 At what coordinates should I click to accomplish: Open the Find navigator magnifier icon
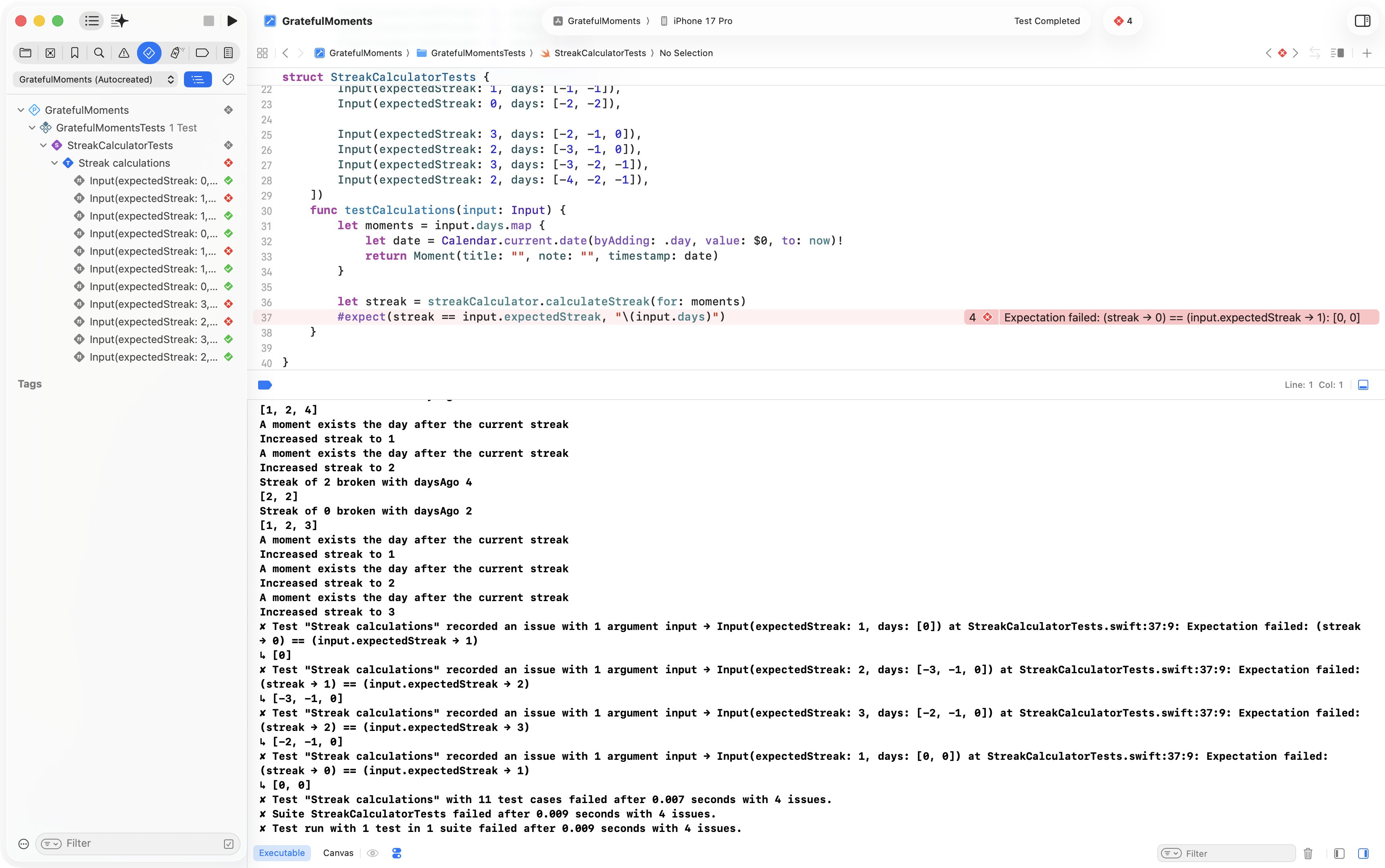click(99, 53)
